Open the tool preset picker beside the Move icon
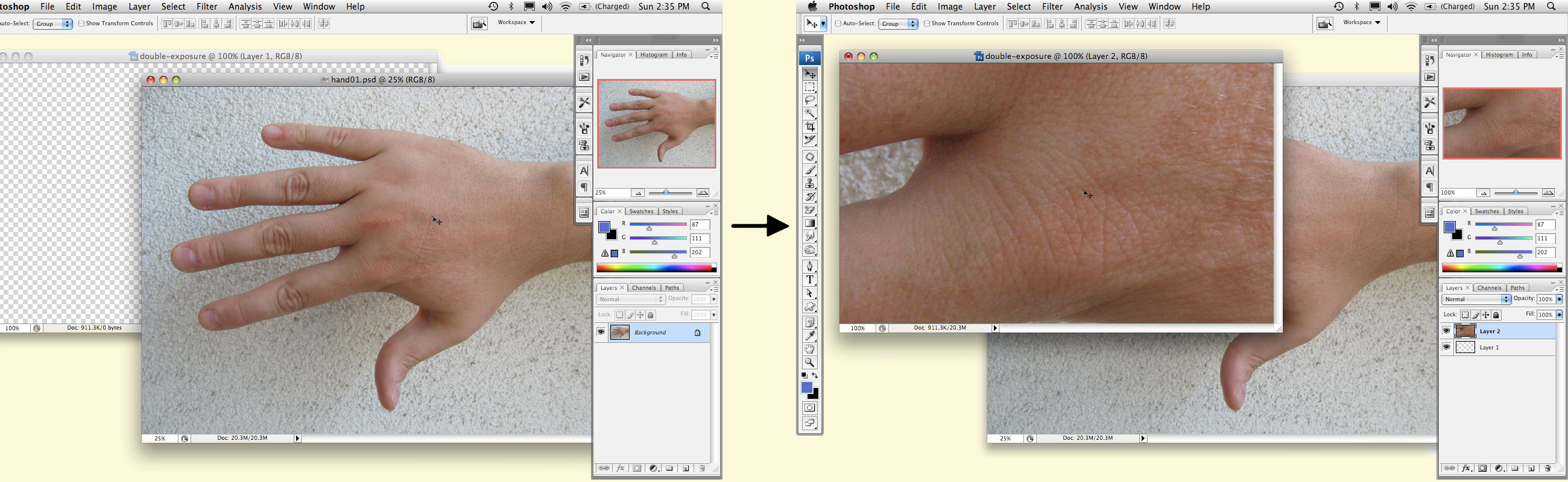Viewport: 1568px width, 482px height. coord(823,23)
